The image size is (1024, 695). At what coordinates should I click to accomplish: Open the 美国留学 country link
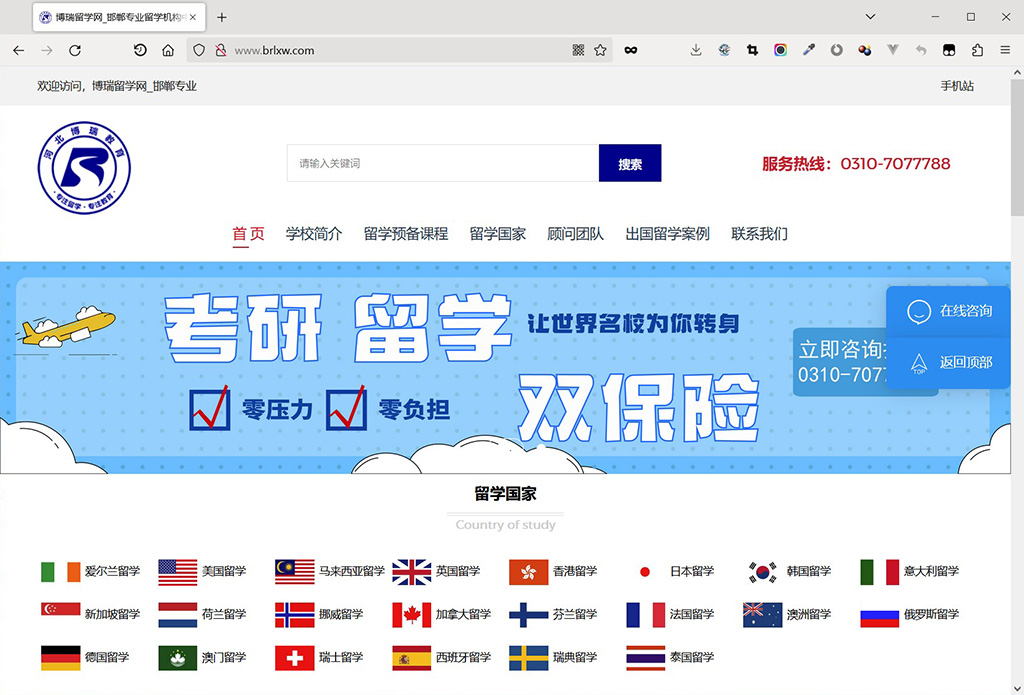click(223, 571)
